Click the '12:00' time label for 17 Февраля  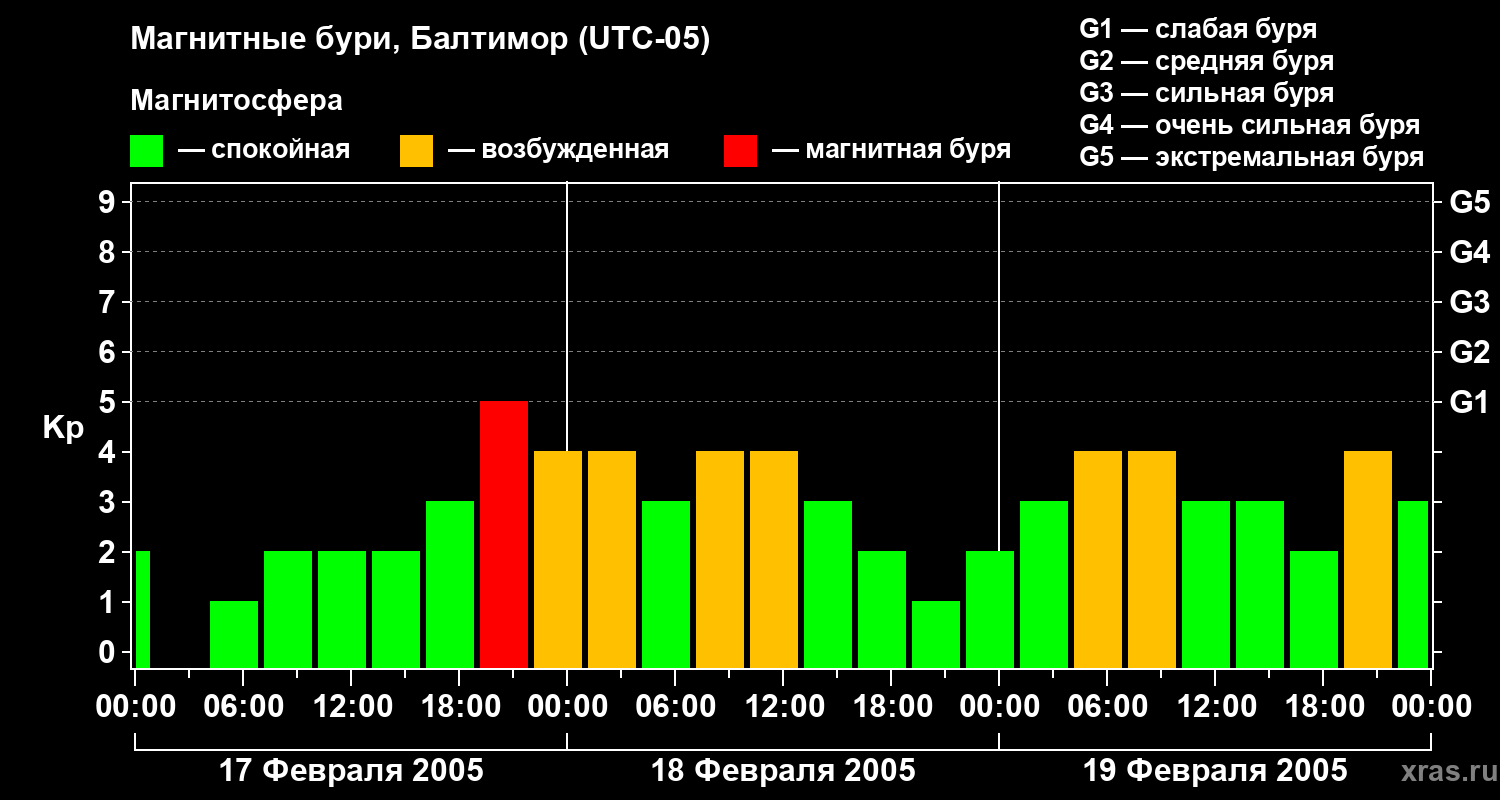coord(351,707)
